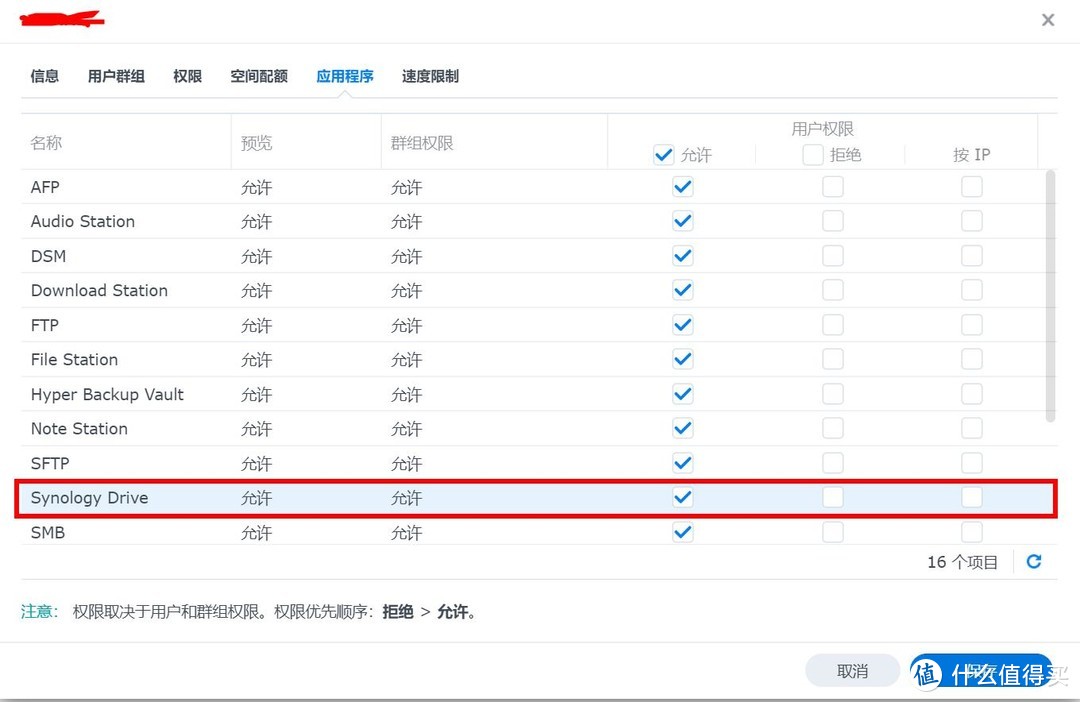Check 拒绝 for SMB
1080x702 pixels.
click(x=833, y=532)
